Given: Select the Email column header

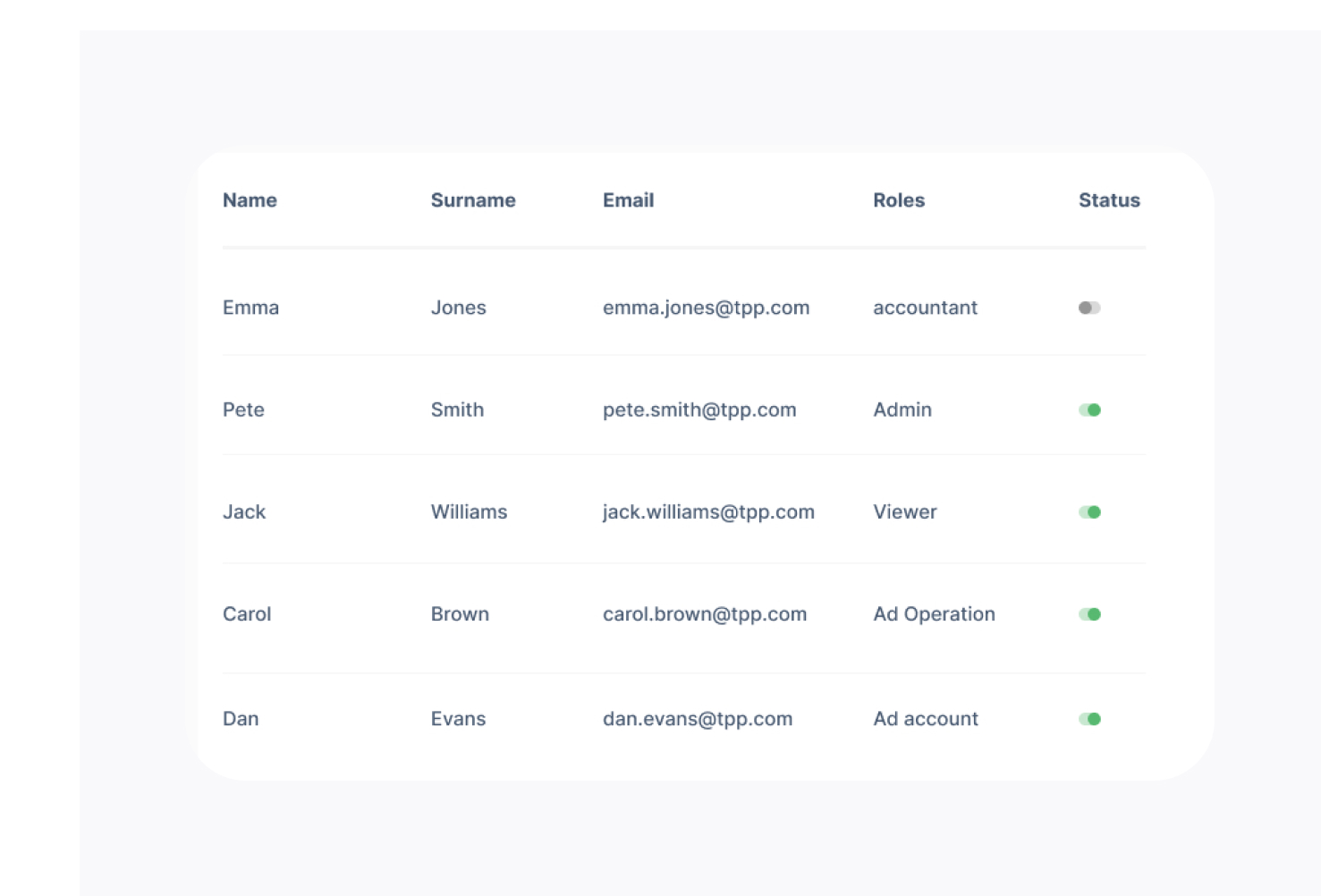Looking at the screenshot, I should (x=628, y=200).
